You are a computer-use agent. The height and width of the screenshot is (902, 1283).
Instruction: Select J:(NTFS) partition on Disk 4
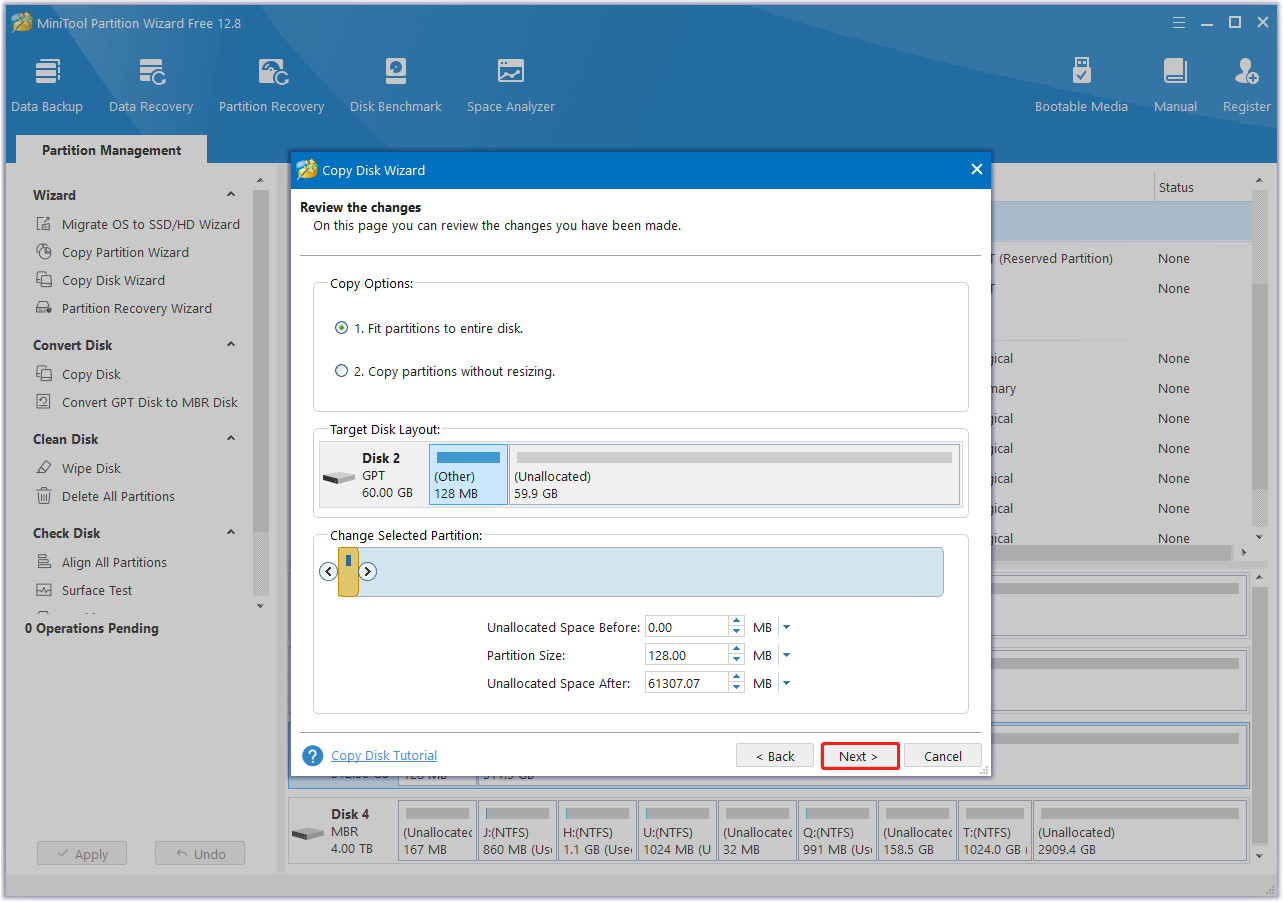tap(517, 831)
